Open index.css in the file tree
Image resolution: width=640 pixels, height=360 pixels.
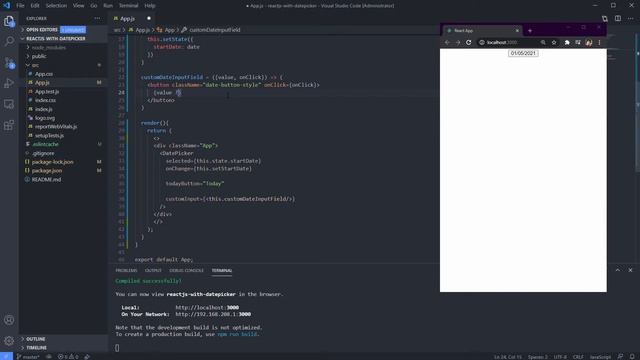pyautogui.click(x=45, y=100)
